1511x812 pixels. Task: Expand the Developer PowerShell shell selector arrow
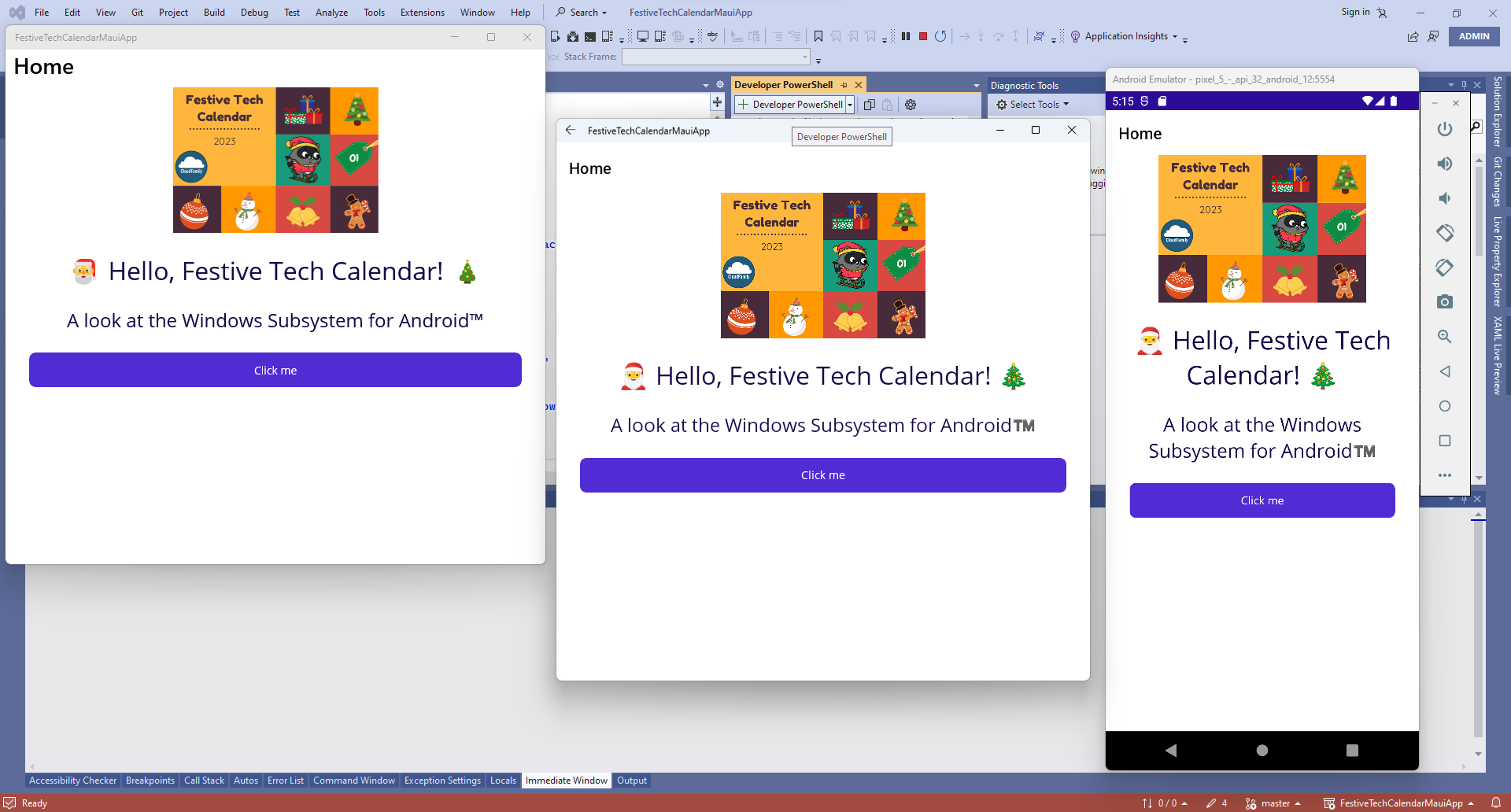[x=850, y=105]
